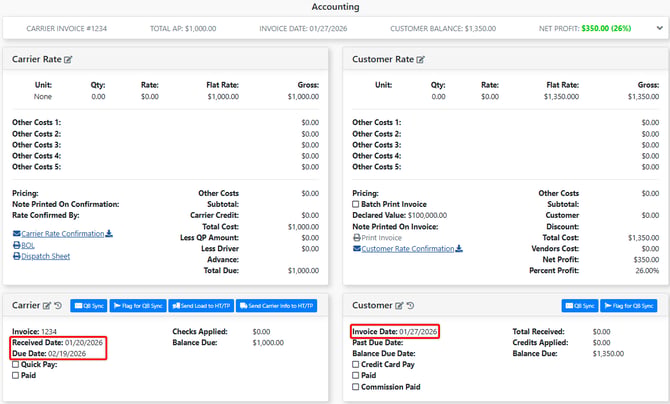Click carrier Invoice: 1234 text
The height and width of the screenshot is (404, 670).
[34, 331]
